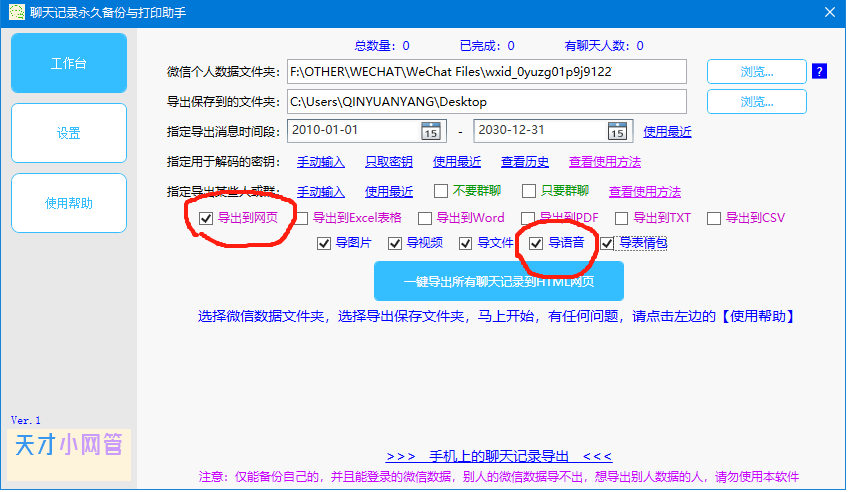Open the start date calendar picker icon
This screenshot has height=492, width=848.
[x=430, y=131]
